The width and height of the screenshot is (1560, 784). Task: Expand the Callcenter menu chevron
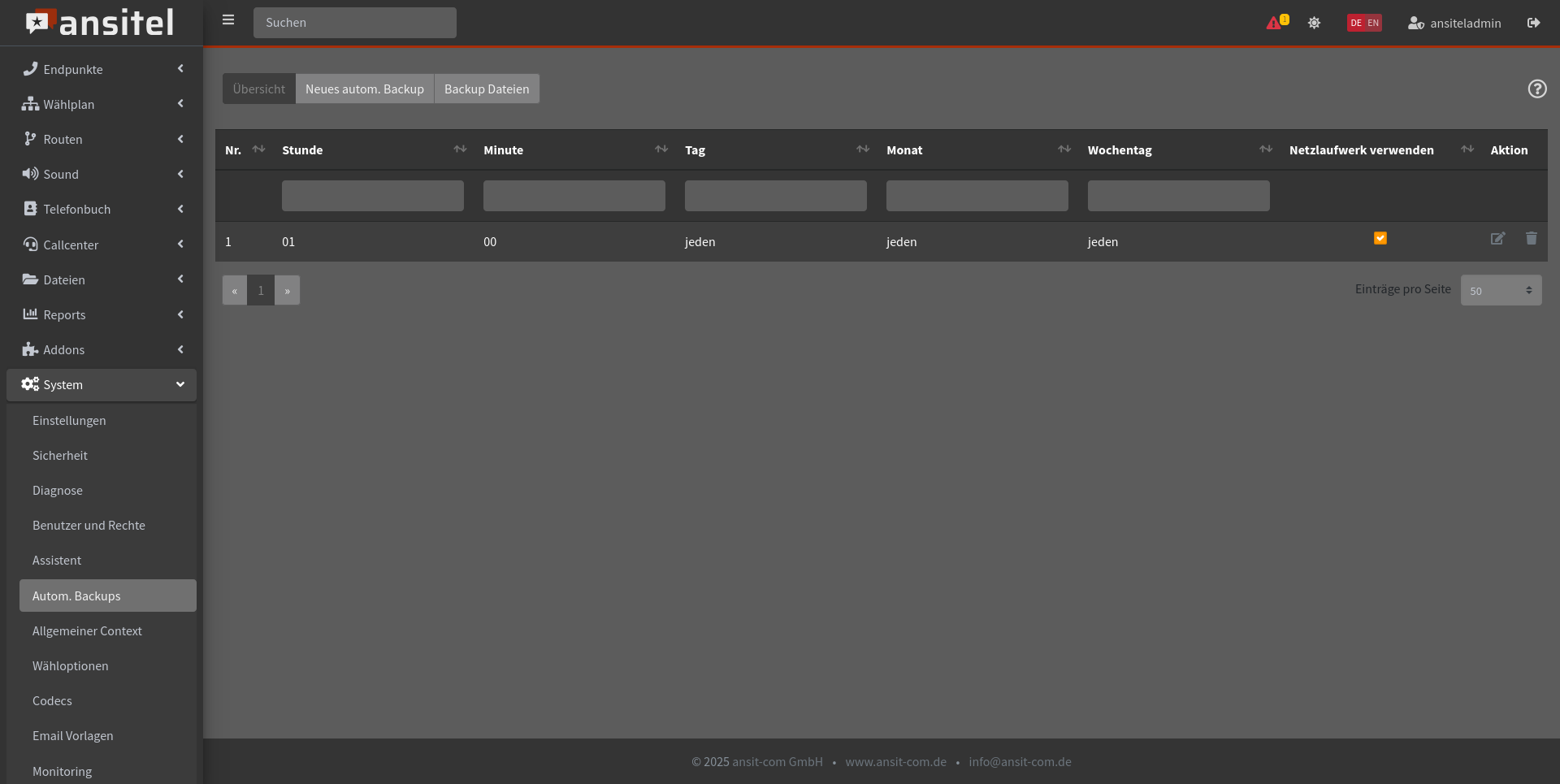click(x=180, y=244)
